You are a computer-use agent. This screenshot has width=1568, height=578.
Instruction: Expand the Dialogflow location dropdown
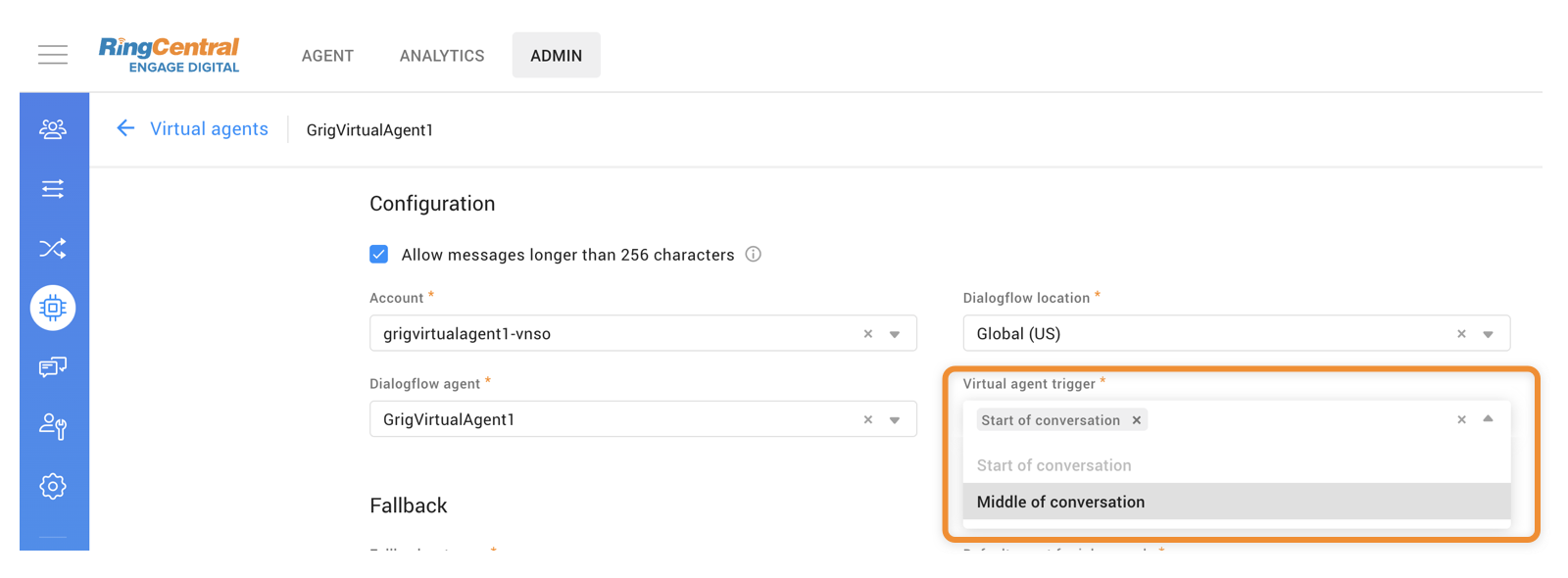coord(1488,334)
